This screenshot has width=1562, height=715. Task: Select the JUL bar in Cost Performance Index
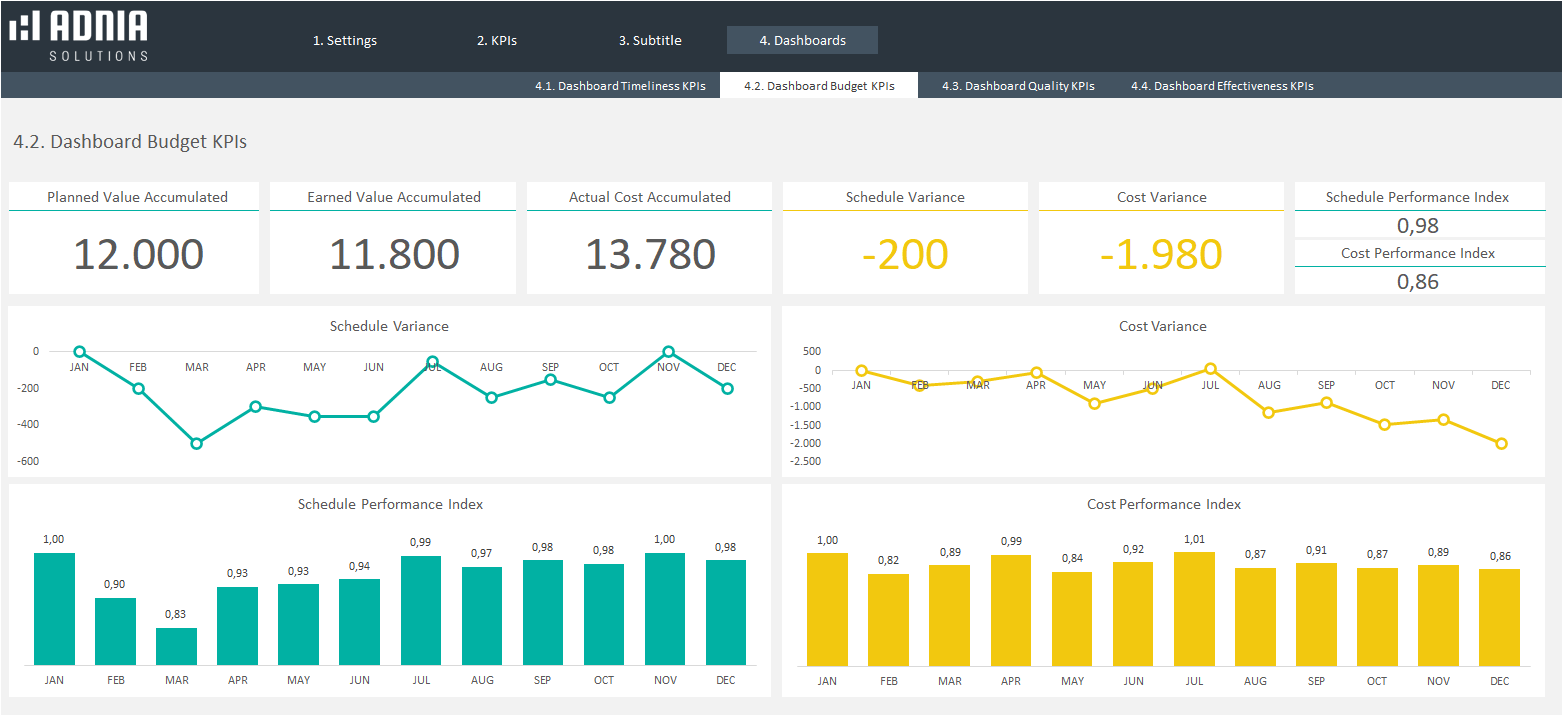(x=1194, y=608)
